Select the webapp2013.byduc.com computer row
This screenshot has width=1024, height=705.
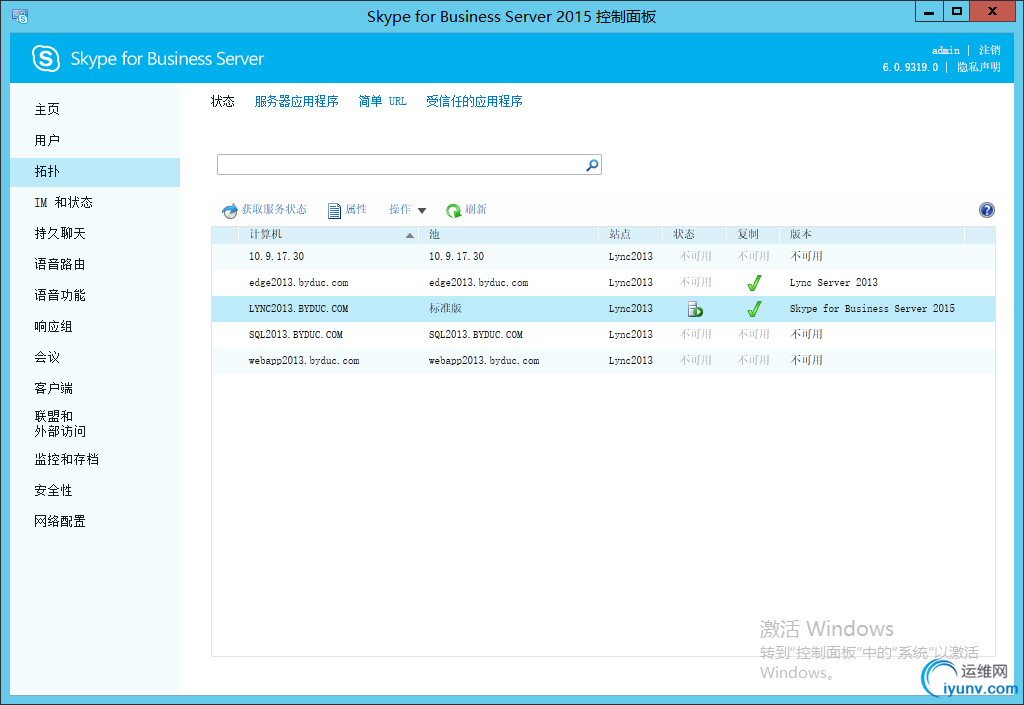[x=603, y=360]
